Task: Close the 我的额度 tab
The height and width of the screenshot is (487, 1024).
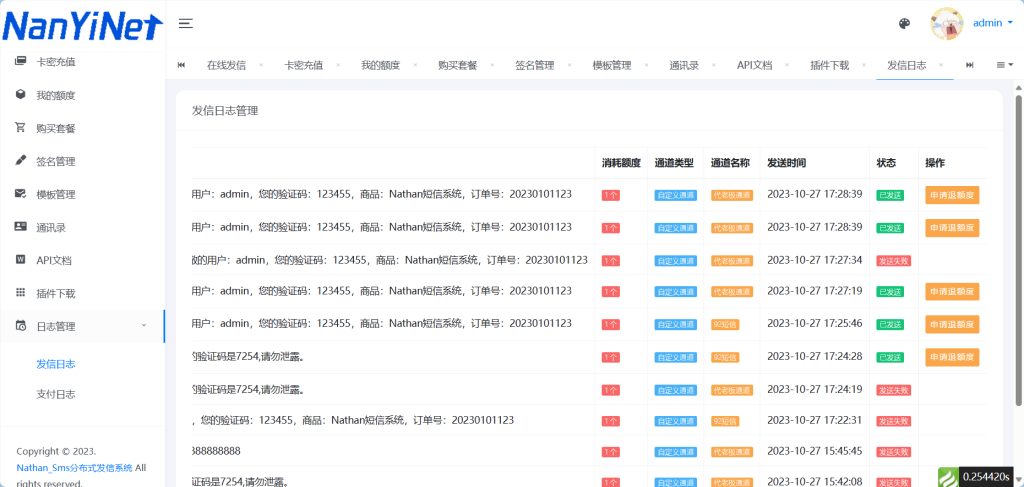Action: (415, 65)
